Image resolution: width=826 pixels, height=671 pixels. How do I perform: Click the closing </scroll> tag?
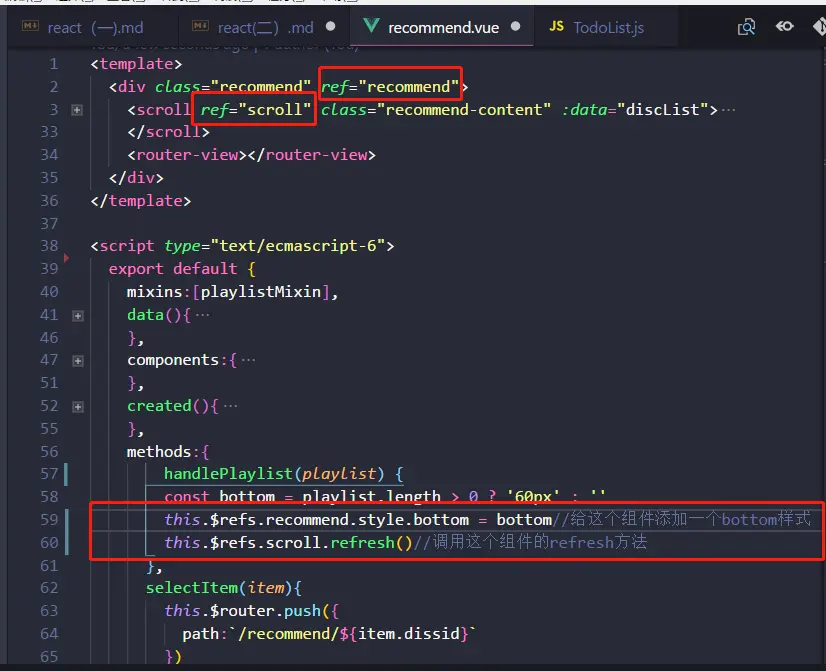(168, 132)
